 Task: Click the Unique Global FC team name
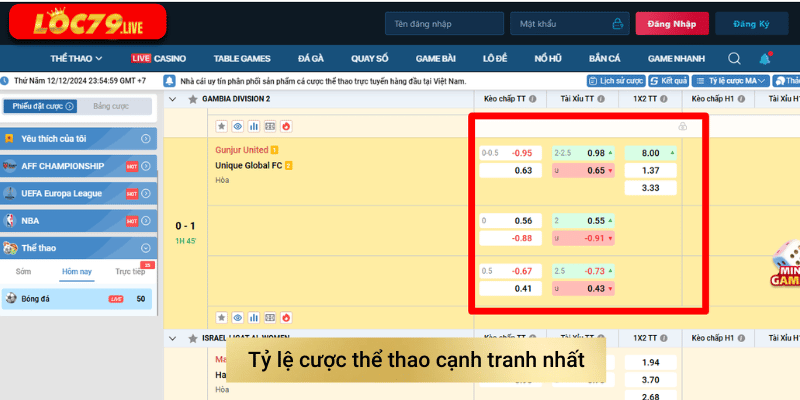pyautogui.click(x=248, y=166)
